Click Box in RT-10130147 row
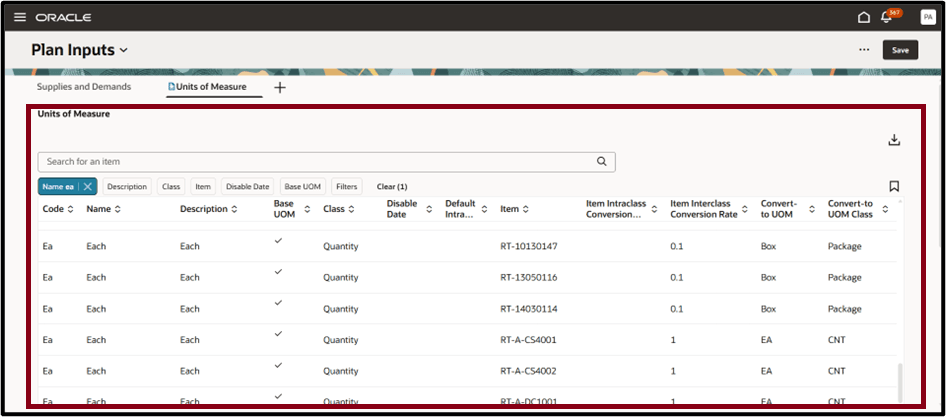946x417 pixels. (768, 246)
